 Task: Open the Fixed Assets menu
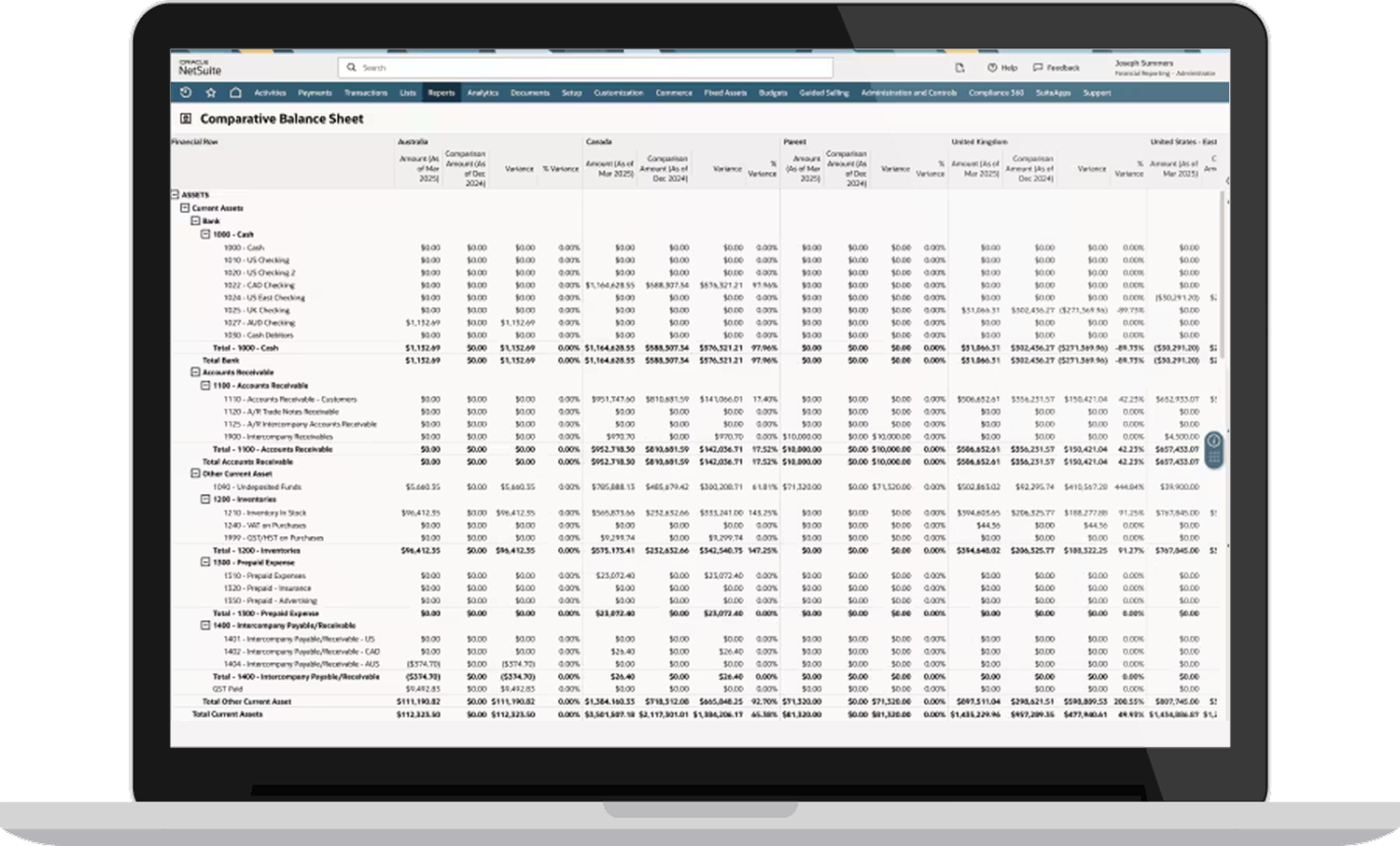click(724, 92)
